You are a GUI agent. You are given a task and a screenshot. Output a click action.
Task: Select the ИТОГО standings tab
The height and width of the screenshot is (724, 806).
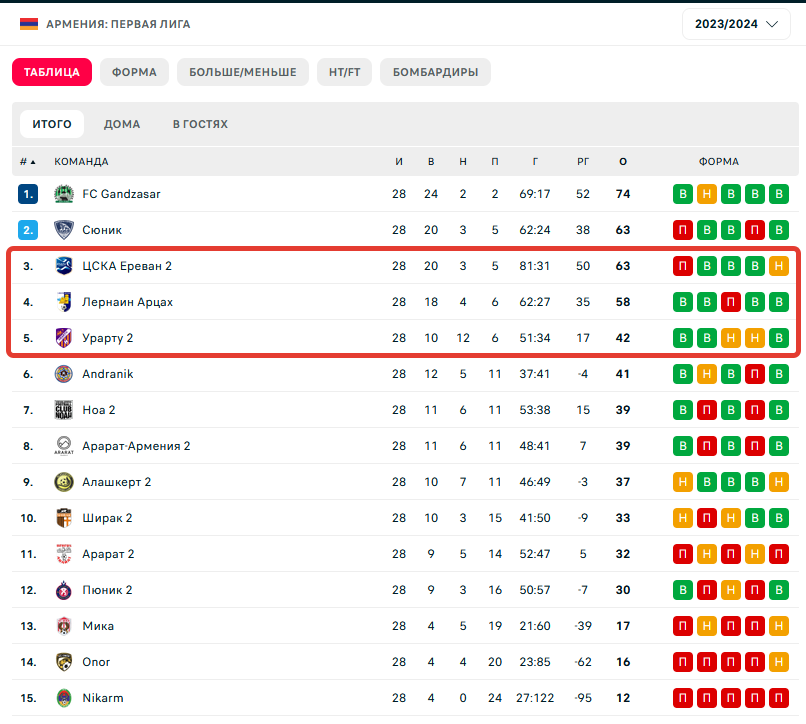[x=52, y=124]
